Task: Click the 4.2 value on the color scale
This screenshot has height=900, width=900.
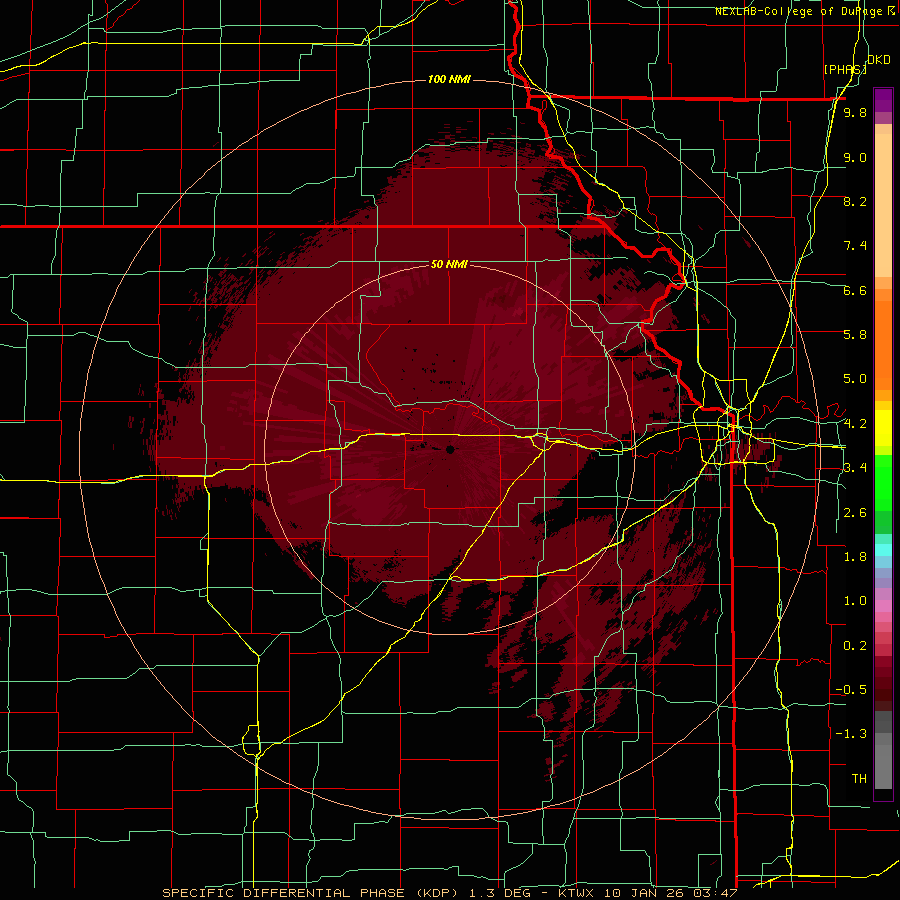Action: click(855, 424)
